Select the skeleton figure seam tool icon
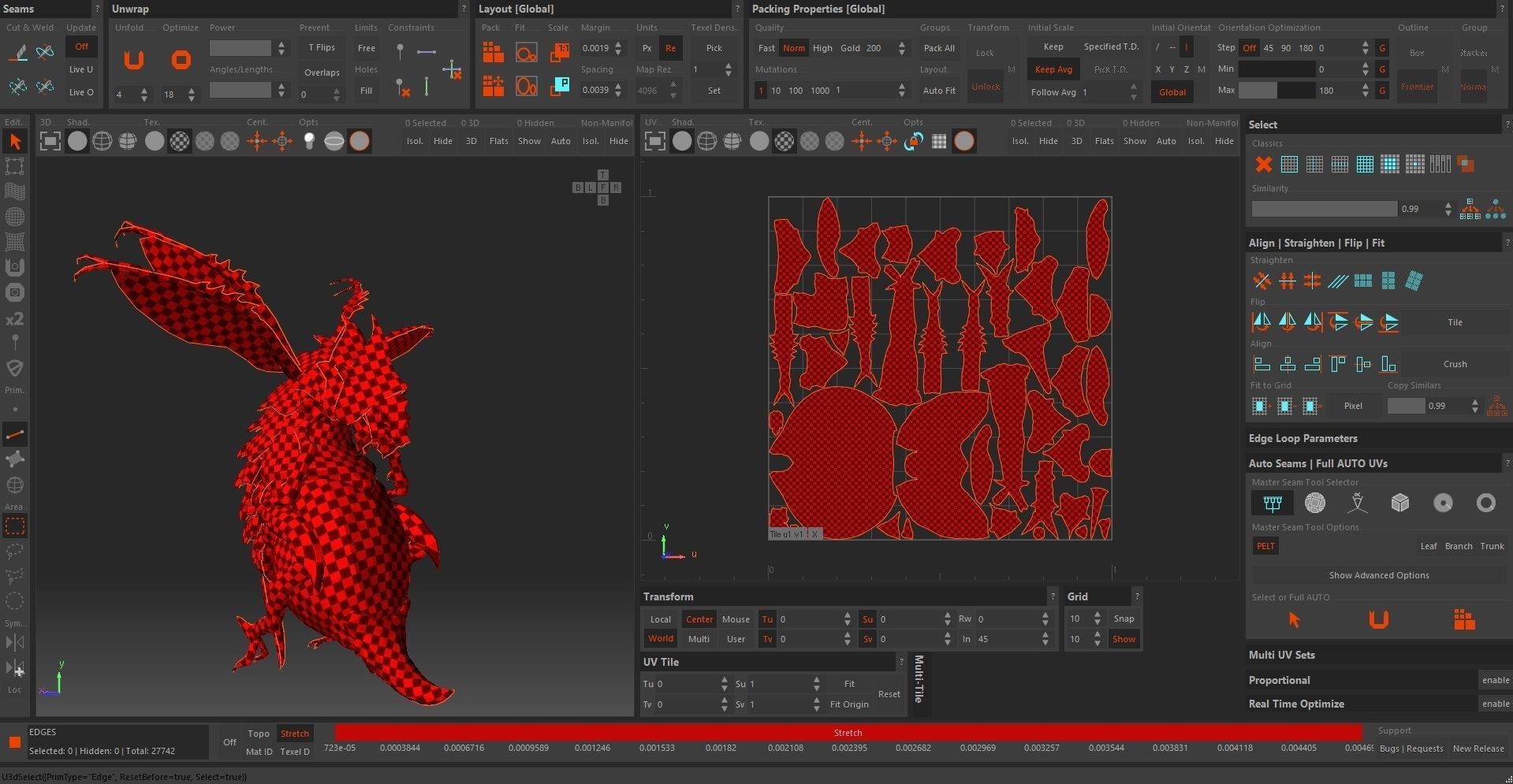1513x784 pixels. (1357, 503)
